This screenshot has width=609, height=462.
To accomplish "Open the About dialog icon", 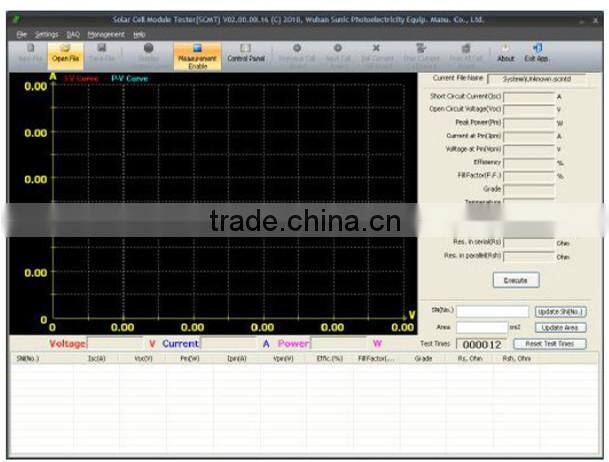I will (506, 52).
